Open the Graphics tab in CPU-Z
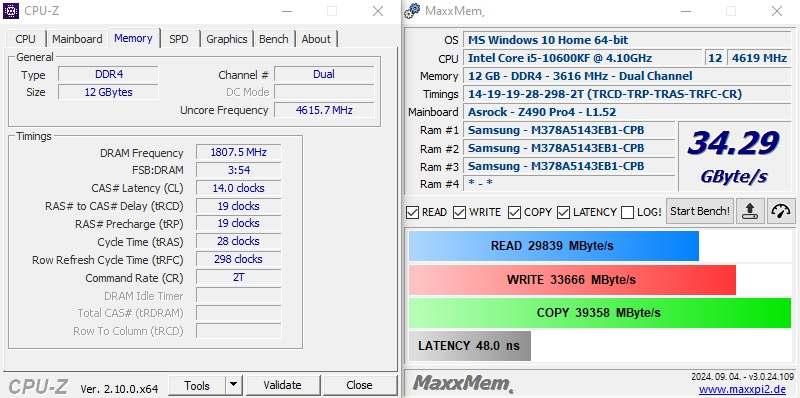The height and width of the screenshot is (398, 800). [227, 39]
